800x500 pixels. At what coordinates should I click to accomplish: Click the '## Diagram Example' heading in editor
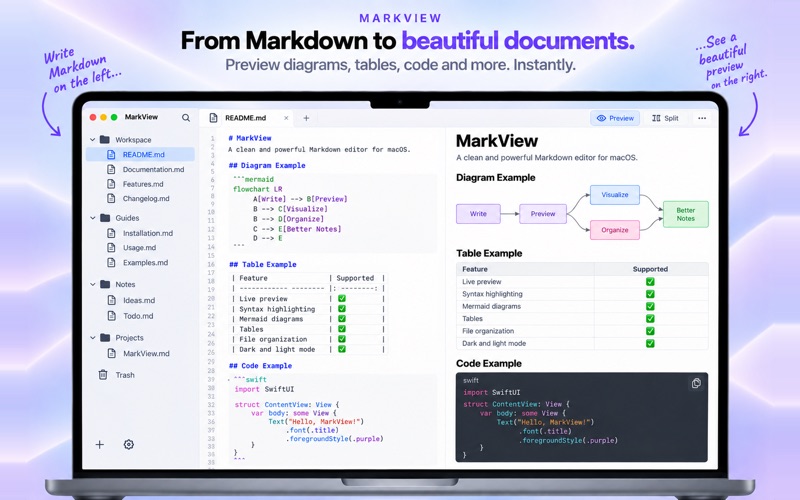tap(267, 165)
